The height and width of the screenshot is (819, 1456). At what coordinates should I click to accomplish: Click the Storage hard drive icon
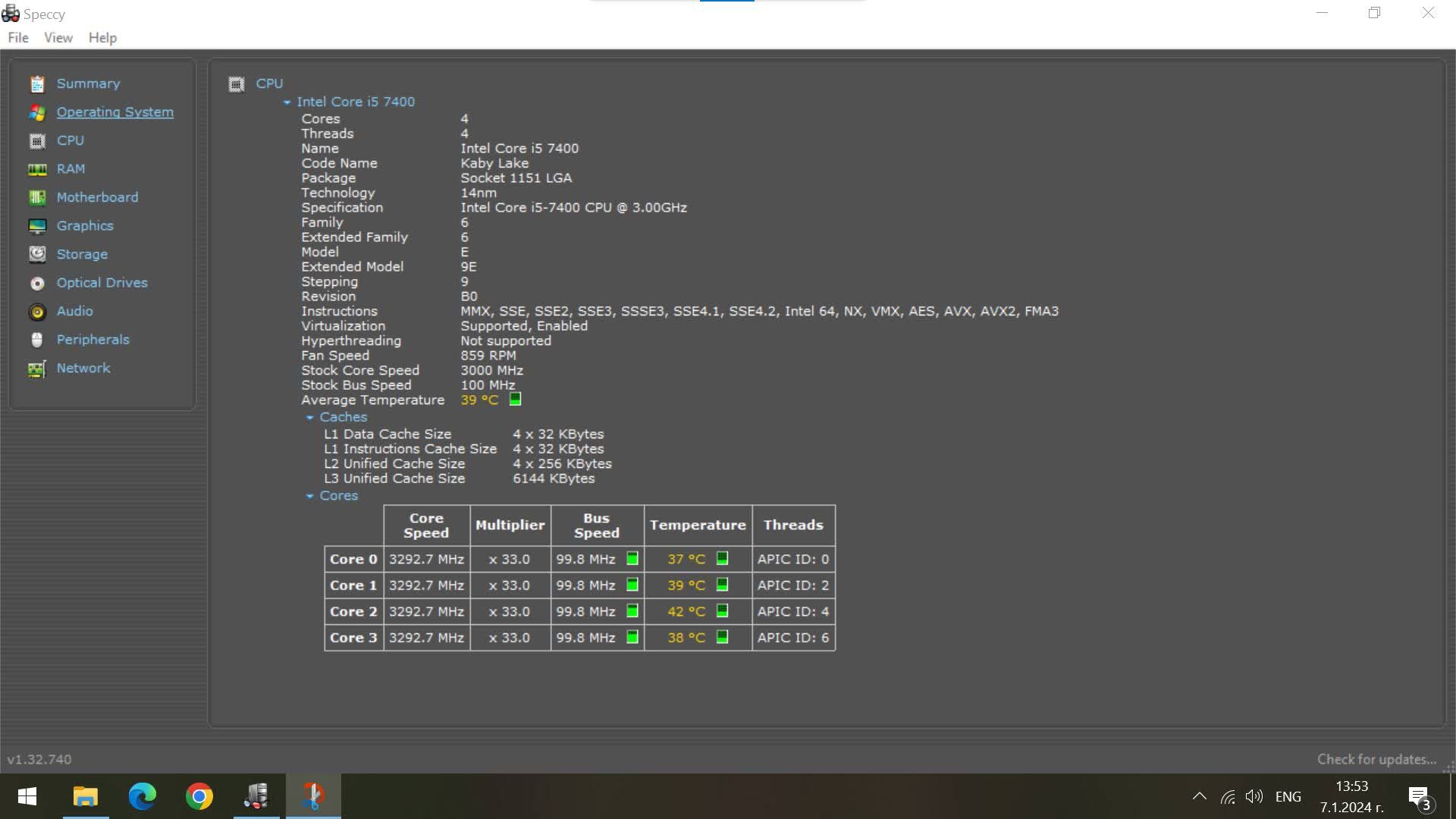[37, 254]
